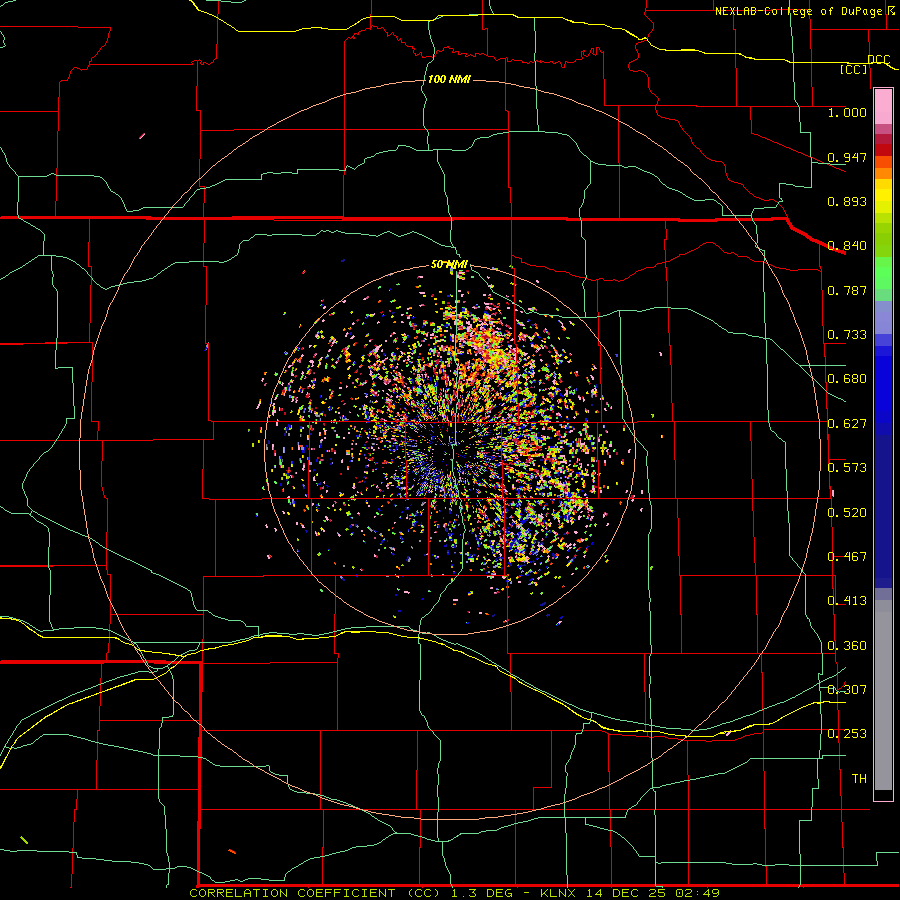
Task: Click the [CC] label above the color bar
Action: pos(854,69)
